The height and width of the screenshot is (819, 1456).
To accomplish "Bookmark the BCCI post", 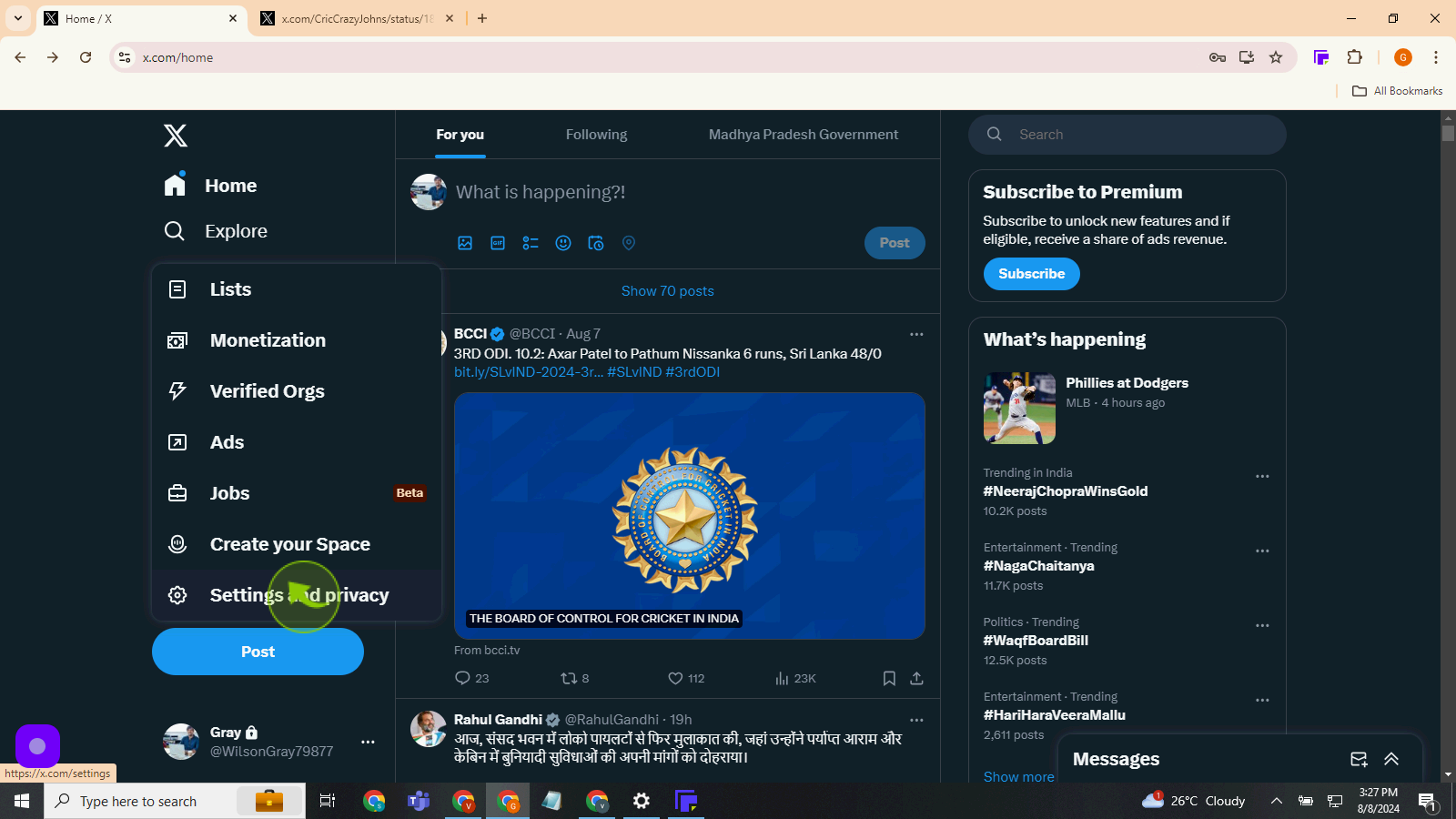I will click(889, 678).
